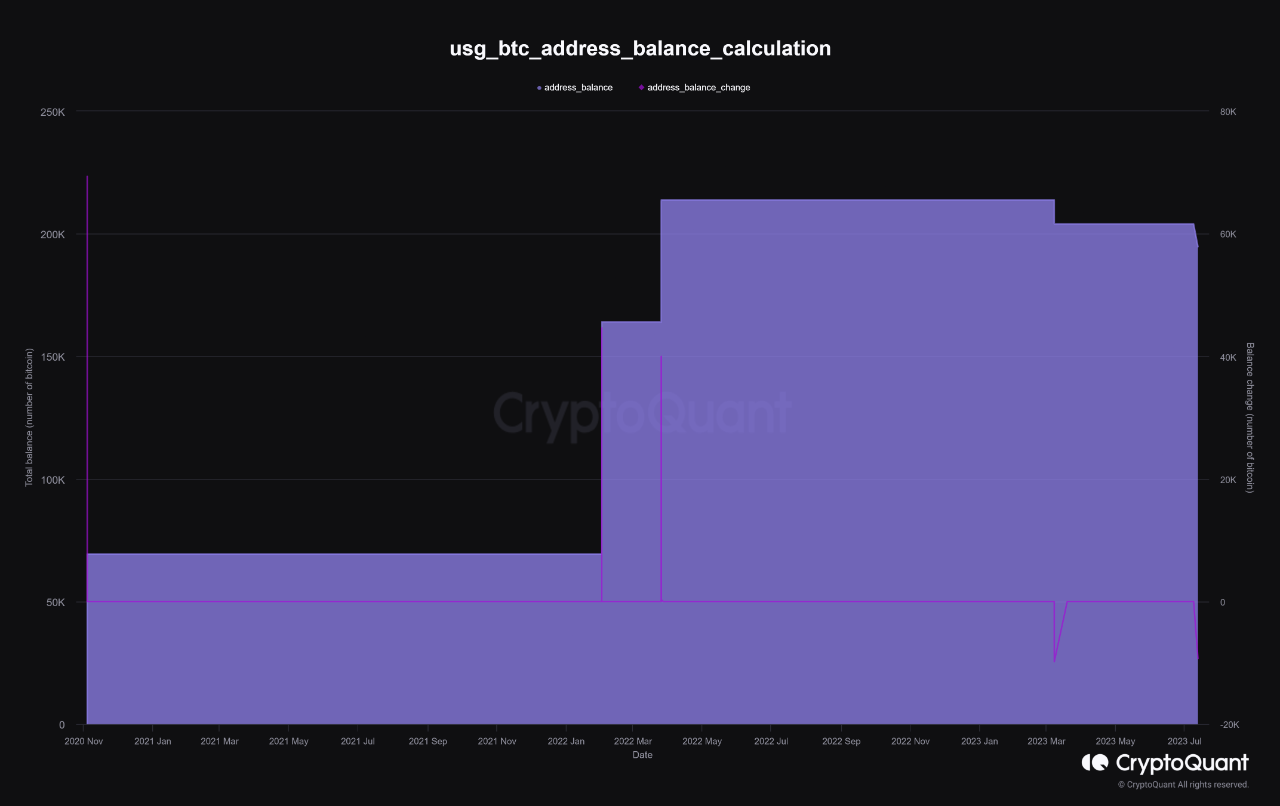Image resolution: width=1280 pixels, height=806 pixels.
Task: Click the CryptoQuant wordmark text
Action: click(x=1180, y=763)
